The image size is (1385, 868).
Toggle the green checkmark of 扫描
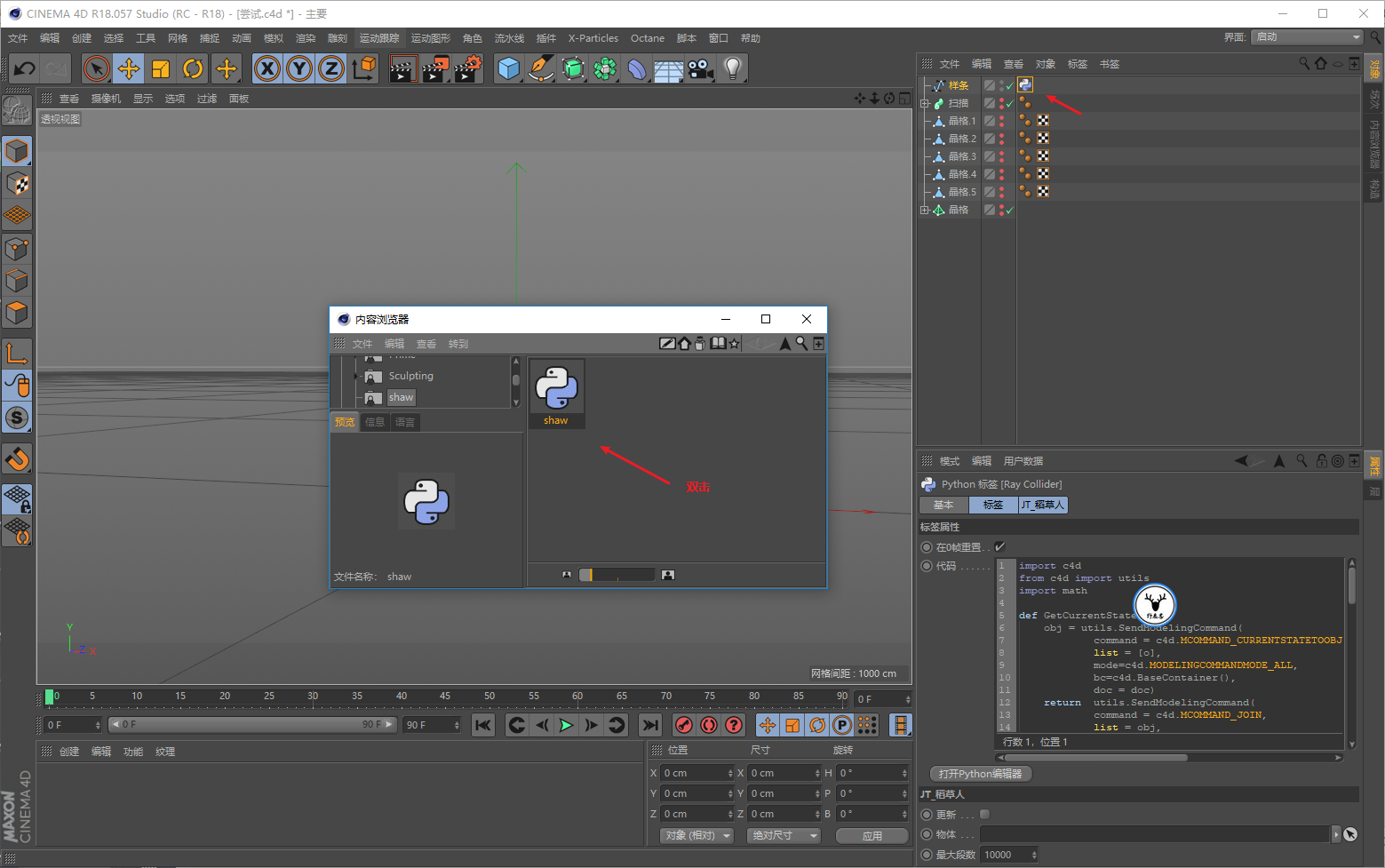pos(1010,103)
